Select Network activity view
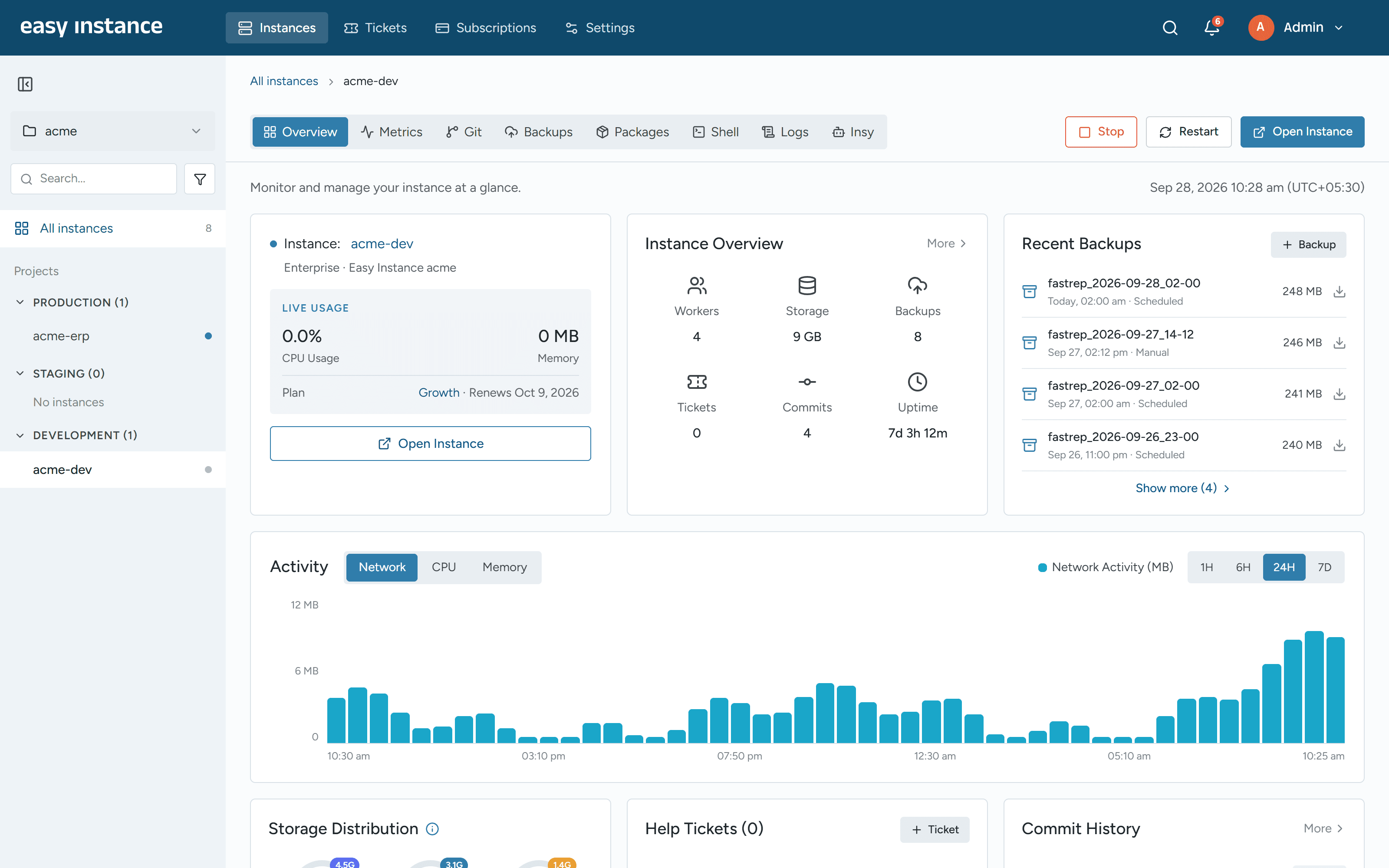Viewport: 1389px width, 868px height. click(x=382, y=567)
